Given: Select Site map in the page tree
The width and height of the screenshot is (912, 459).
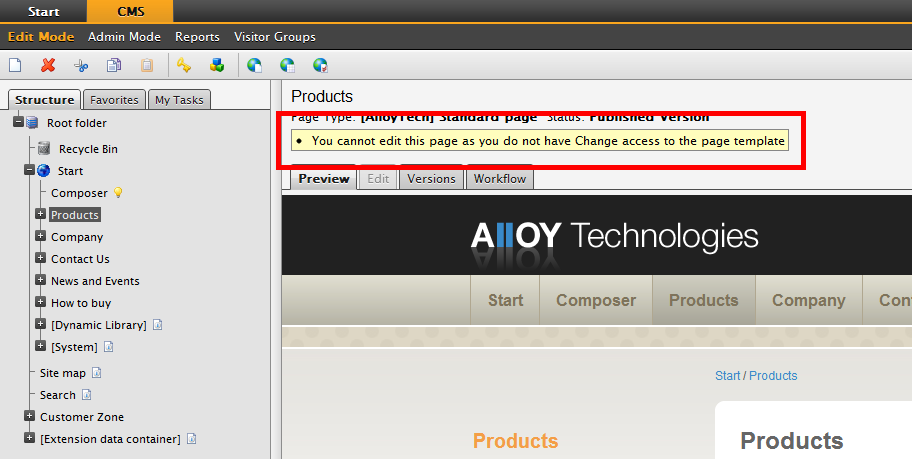Looking at the screenshot, I should click(62, 373).
